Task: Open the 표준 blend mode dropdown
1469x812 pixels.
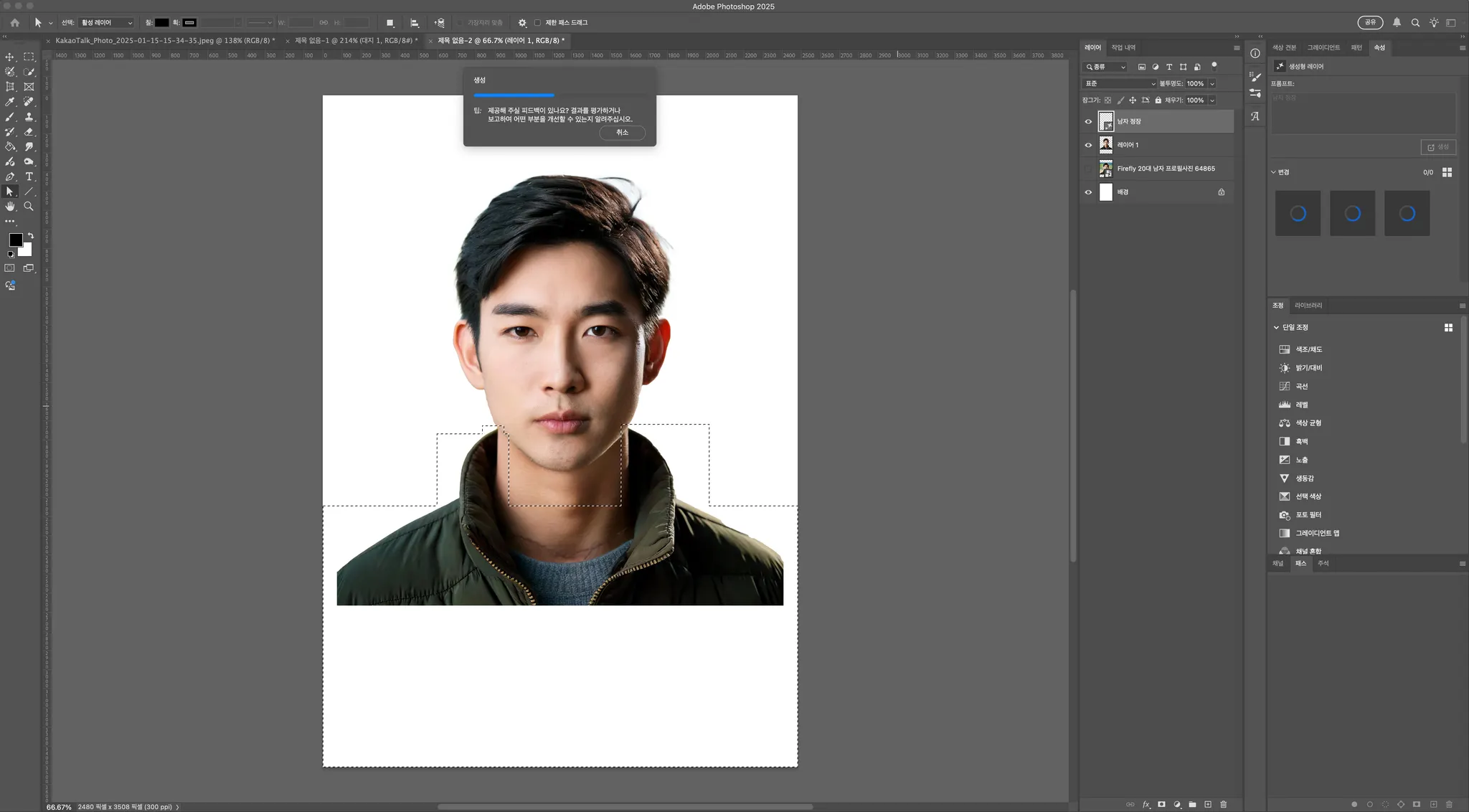Action: (x=1119, y=84)
